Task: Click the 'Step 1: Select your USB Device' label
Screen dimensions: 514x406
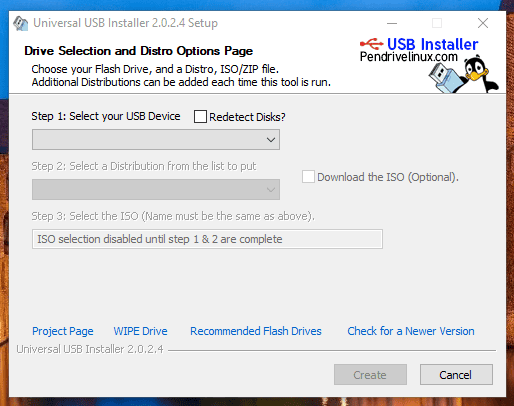Action: coord(106,116)
